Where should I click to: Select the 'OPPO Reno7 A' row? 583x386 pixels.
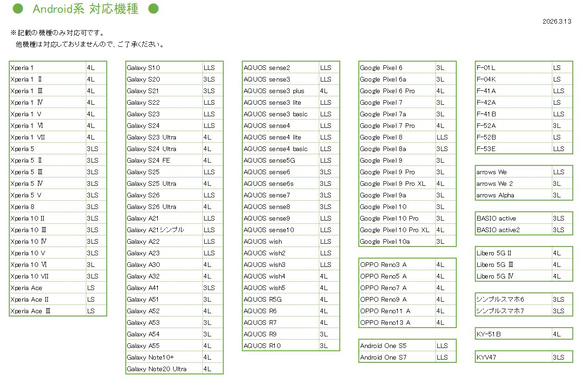click(407, 288)
